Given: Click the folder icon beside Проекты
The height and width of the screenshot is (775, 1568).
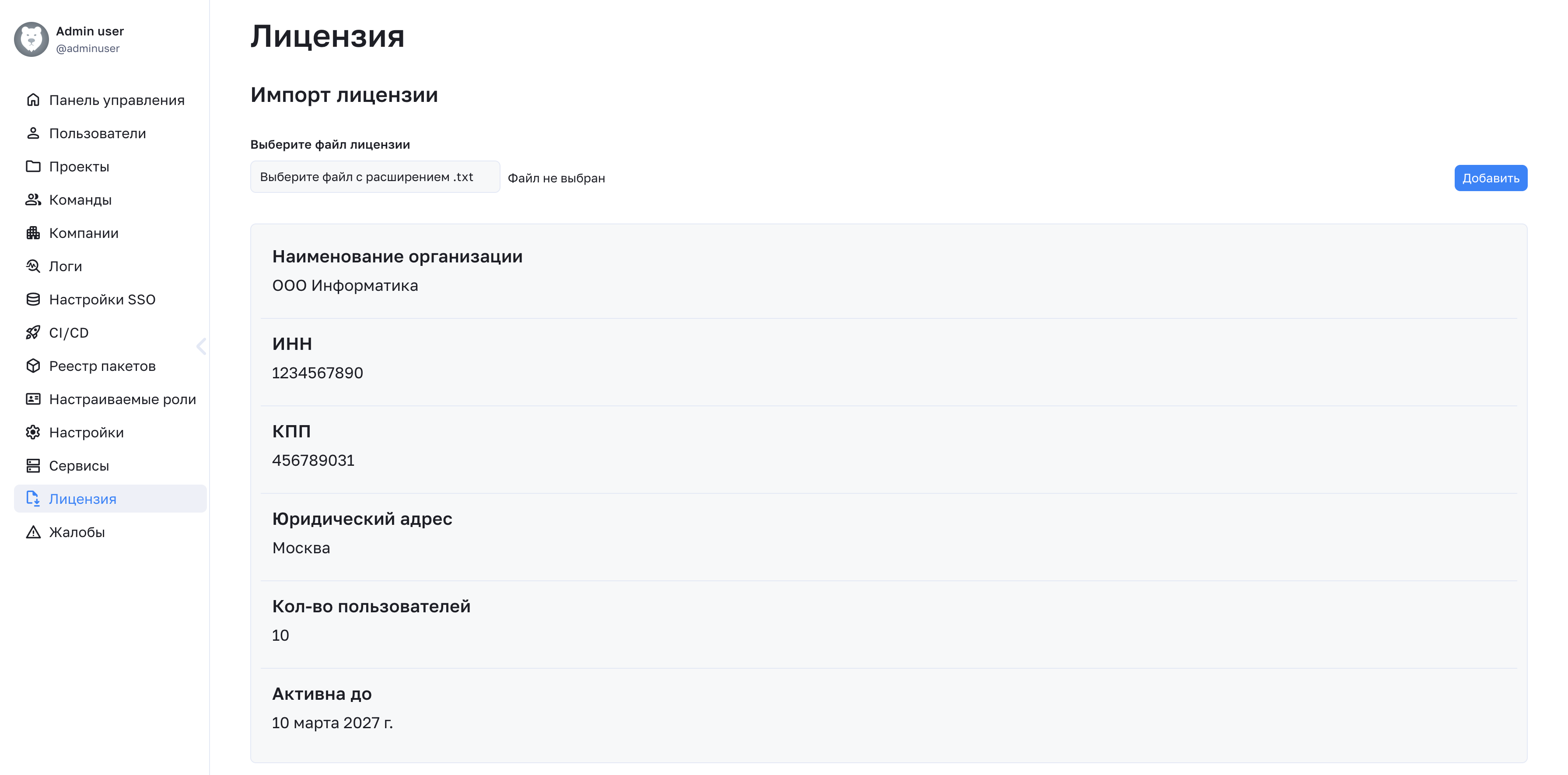Looking at the screenshot, I should click(x=33, y=166).
